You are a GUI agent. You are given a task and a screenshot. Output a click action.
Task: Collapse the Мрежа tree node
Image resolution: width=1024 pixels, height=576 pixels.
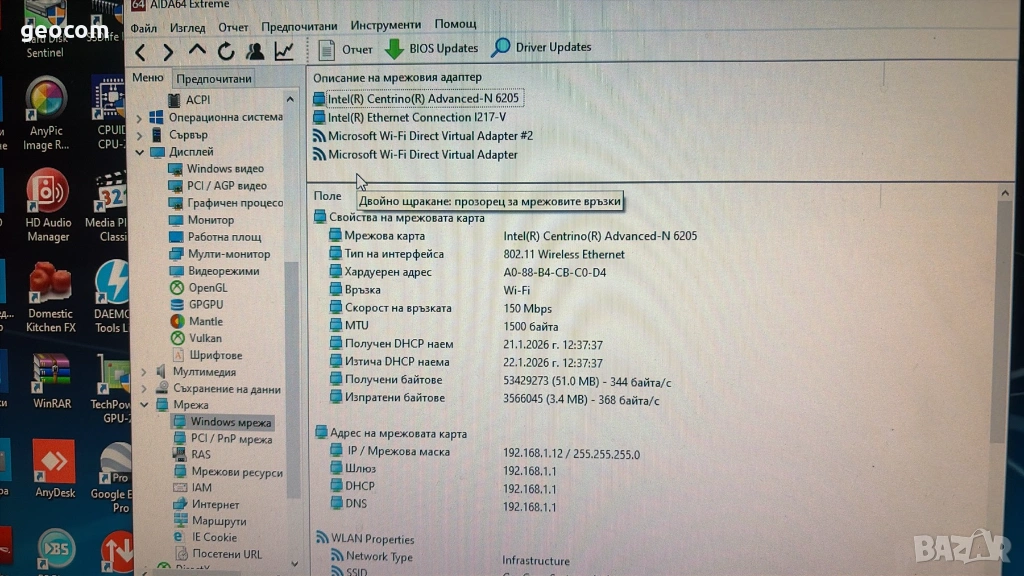[140, 405]
